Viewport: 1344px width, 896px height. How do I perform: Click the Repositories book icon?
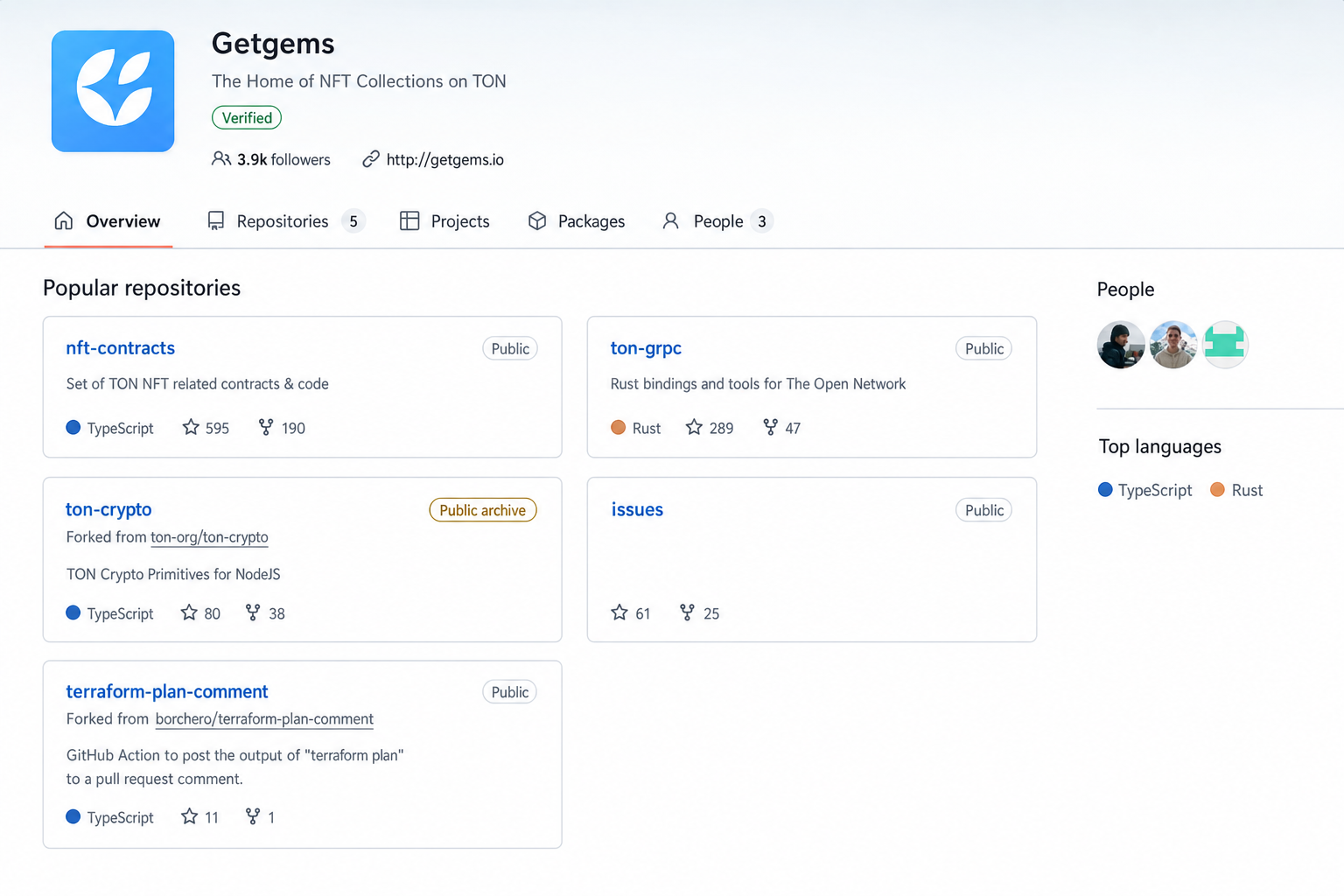click(x=215, y=220)
